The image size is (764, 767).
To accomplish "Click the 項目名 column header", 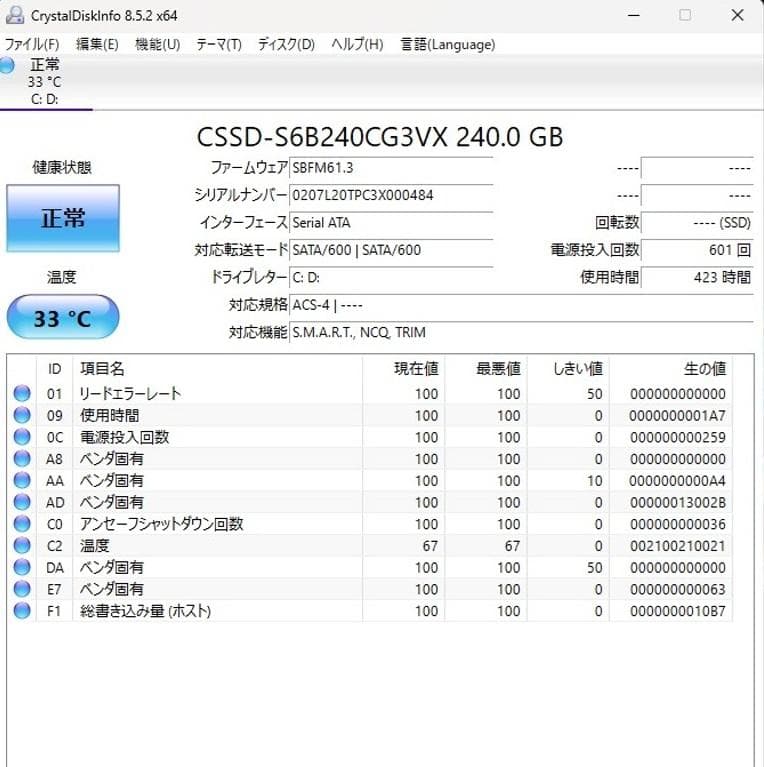I will pyautogui.click(x=218, y=369).
